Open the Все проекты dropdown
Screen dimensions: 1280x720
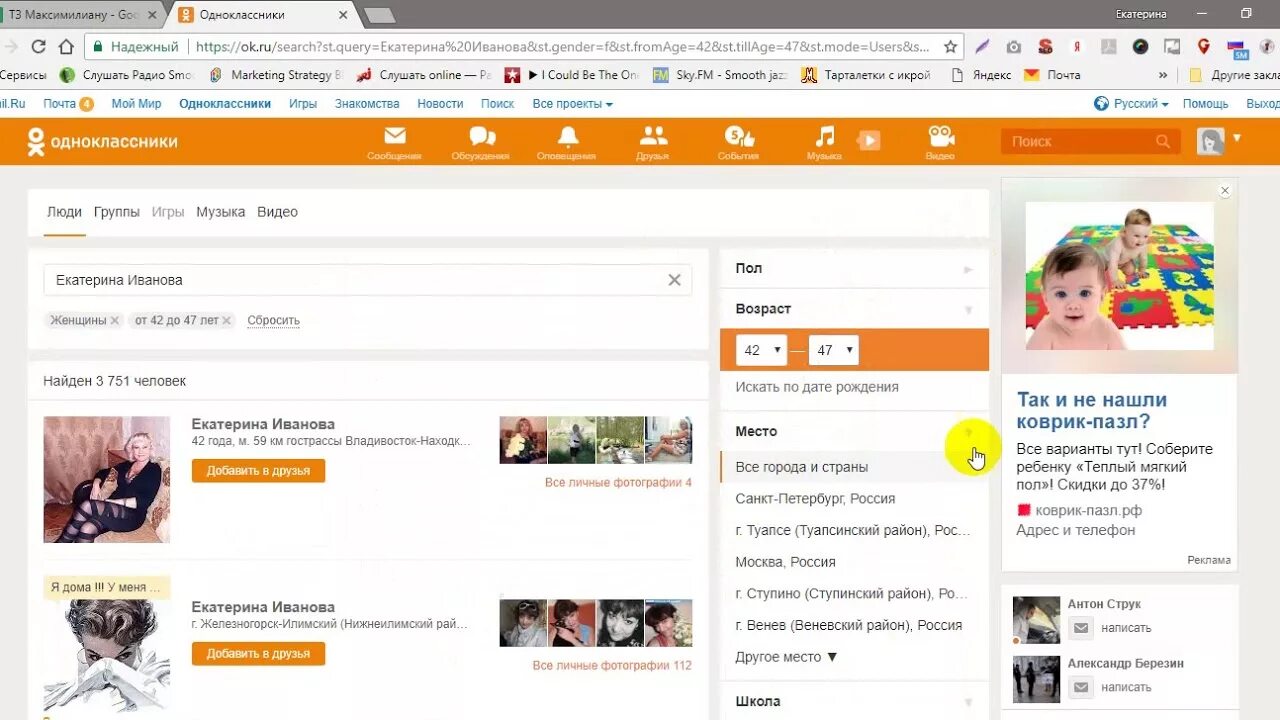pyautogui.click(x=572, y=103)
